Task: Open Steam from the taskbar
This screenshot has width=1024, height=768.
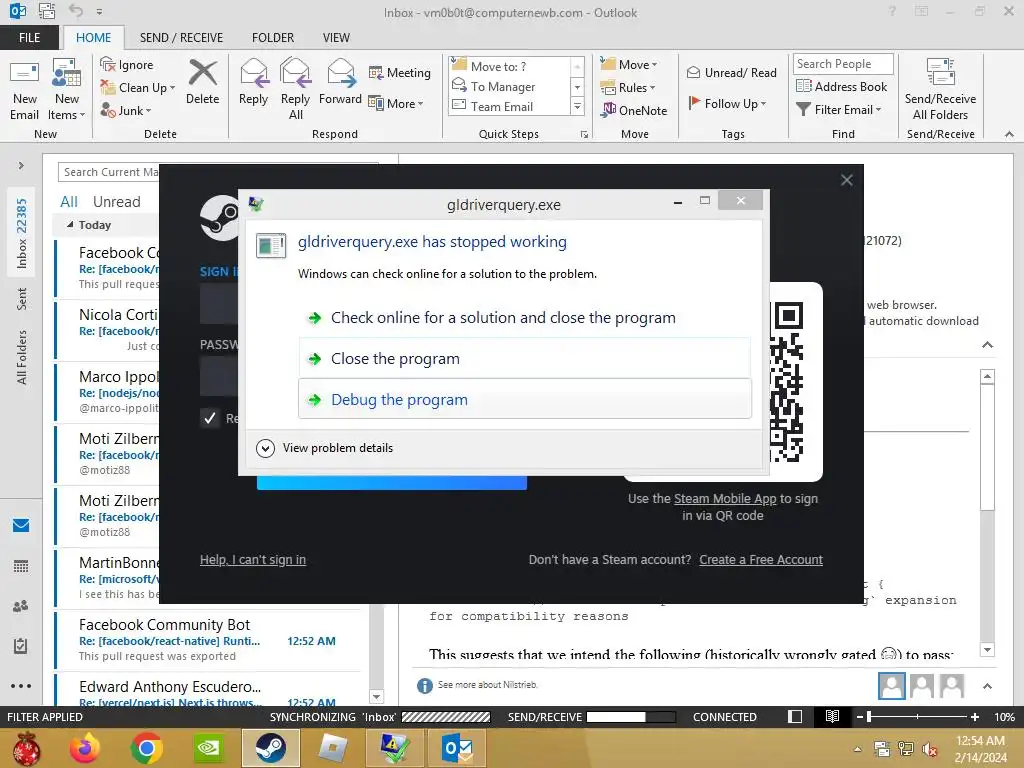Action: pos(270,748)
